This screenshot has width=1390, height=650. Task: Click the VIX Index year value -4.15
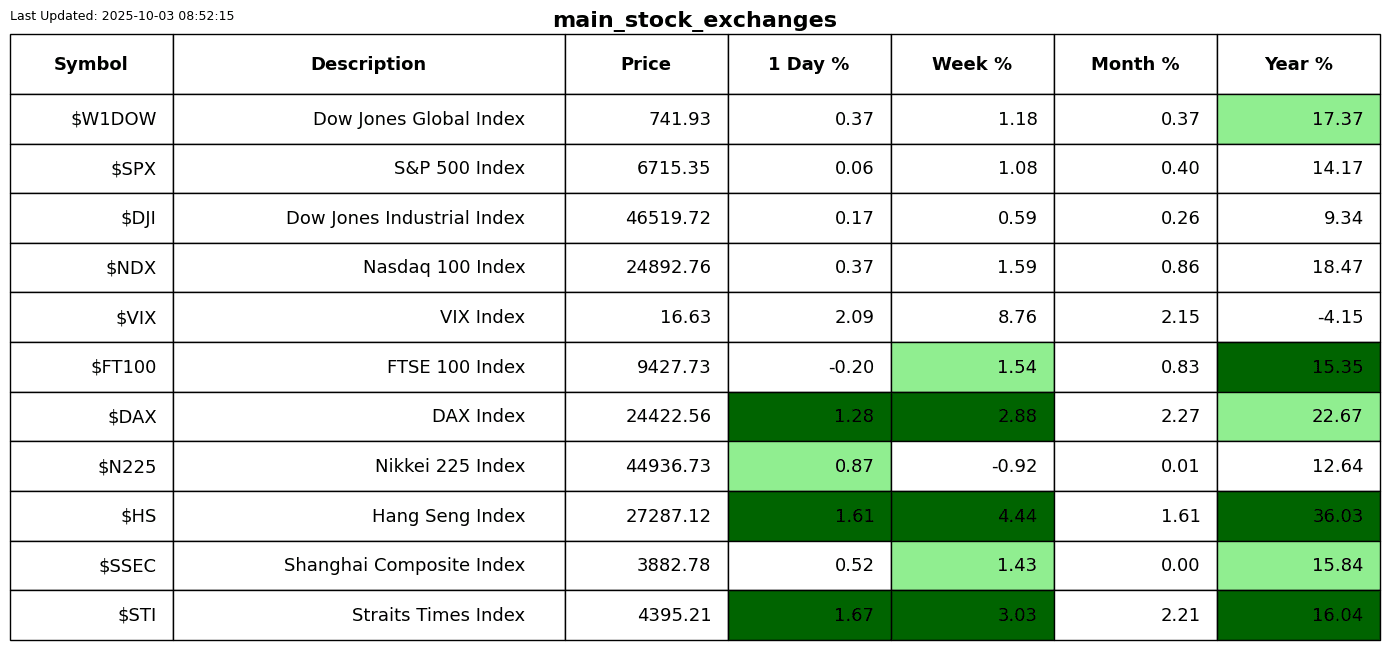(1339, 318)
